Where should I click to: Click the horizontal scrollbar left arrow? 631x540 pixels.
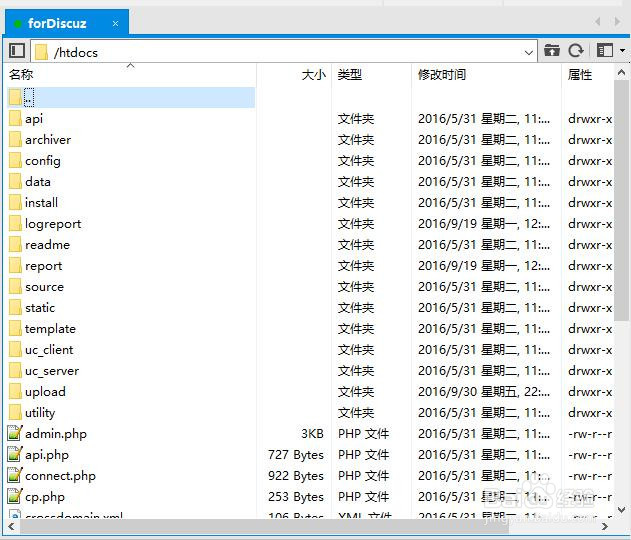point(11,526)
